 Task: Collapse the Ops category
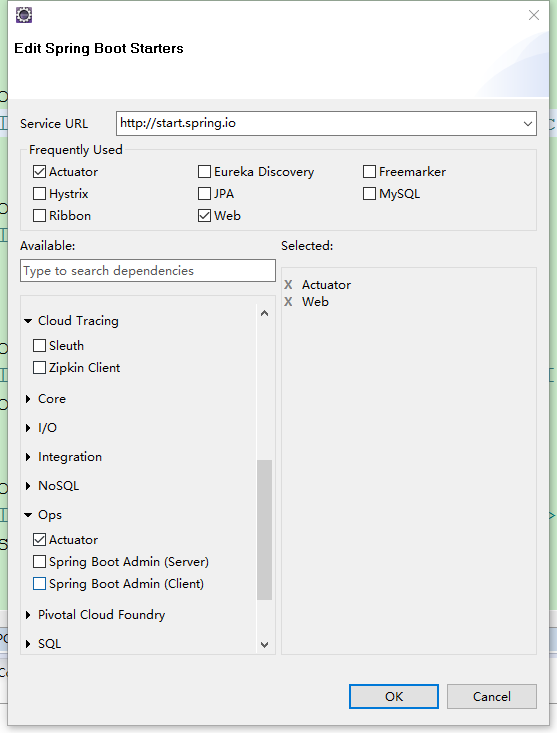[x=28, y=515]
